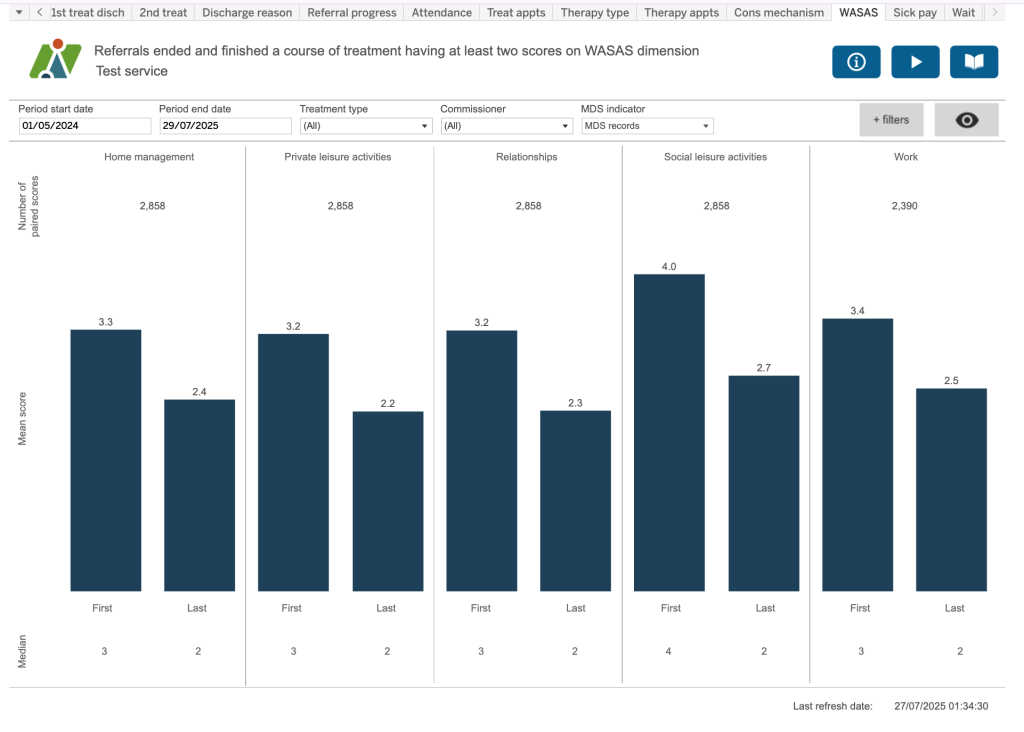
Task: Click the Period end date field
Action: point(225,126)
